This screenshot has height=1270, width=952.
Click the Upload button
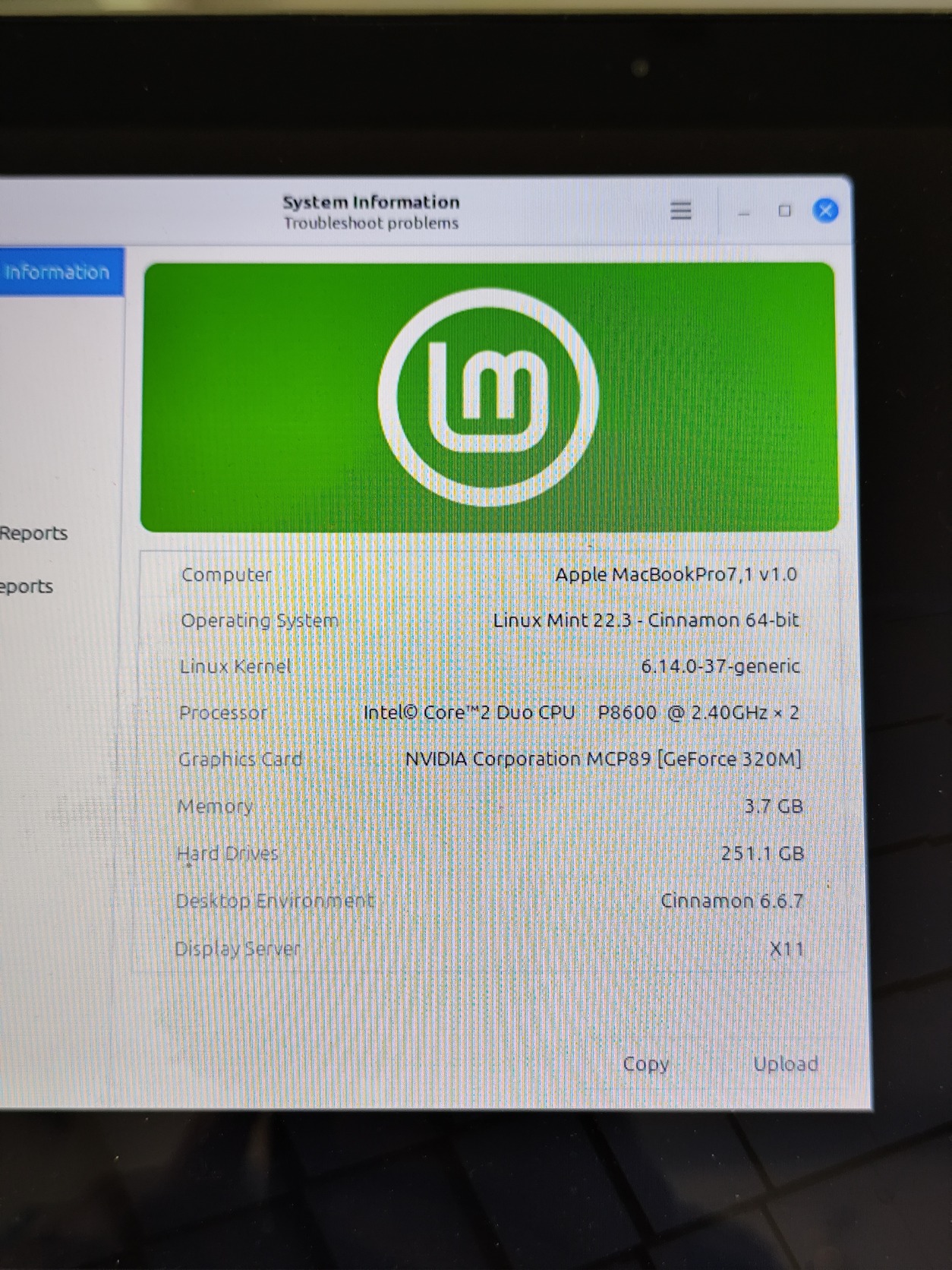click(x=786, y=1063)
